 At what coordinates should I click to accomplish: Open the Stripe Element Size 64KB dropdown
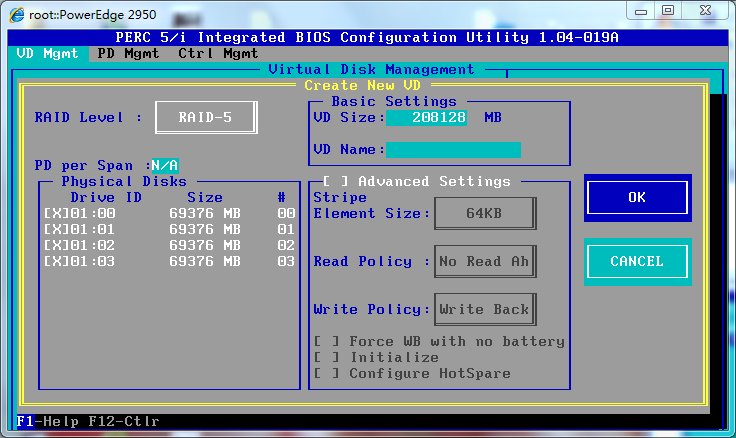(x=485, y=214)
